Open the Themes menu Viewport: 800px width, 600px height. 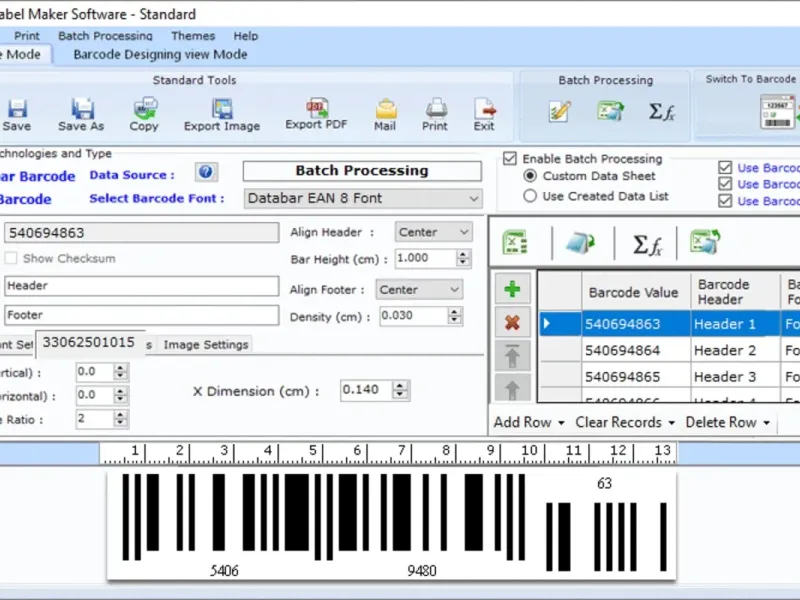coord(192,36)
